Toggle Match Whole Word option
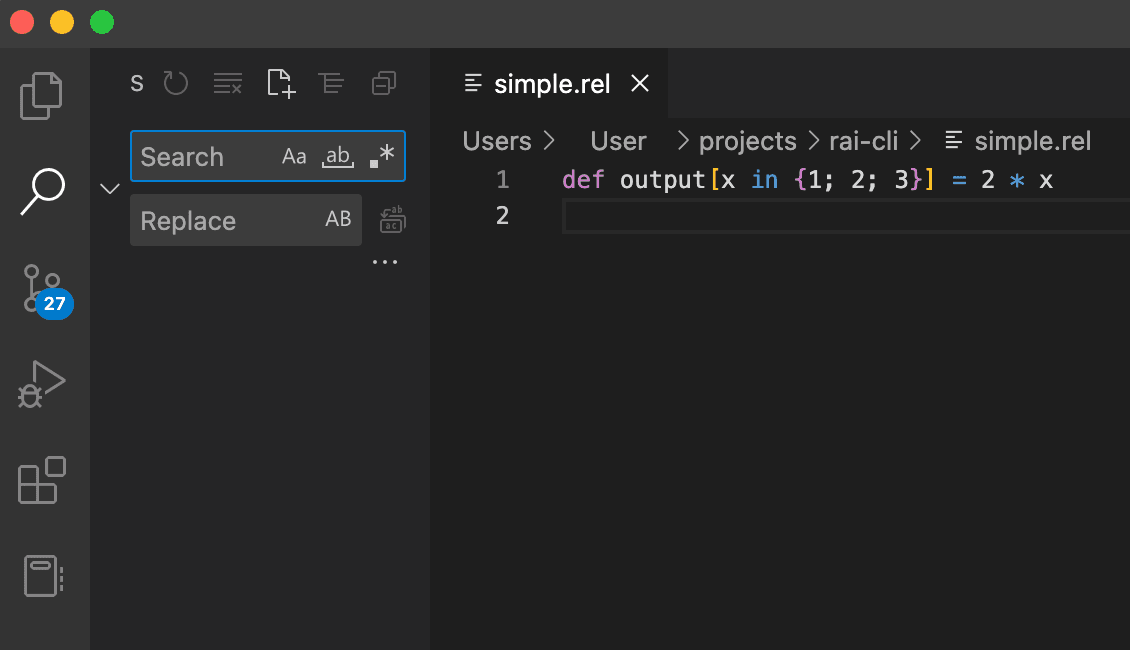1130x650 pixels. pyautogui.click(x=338, y=156)
